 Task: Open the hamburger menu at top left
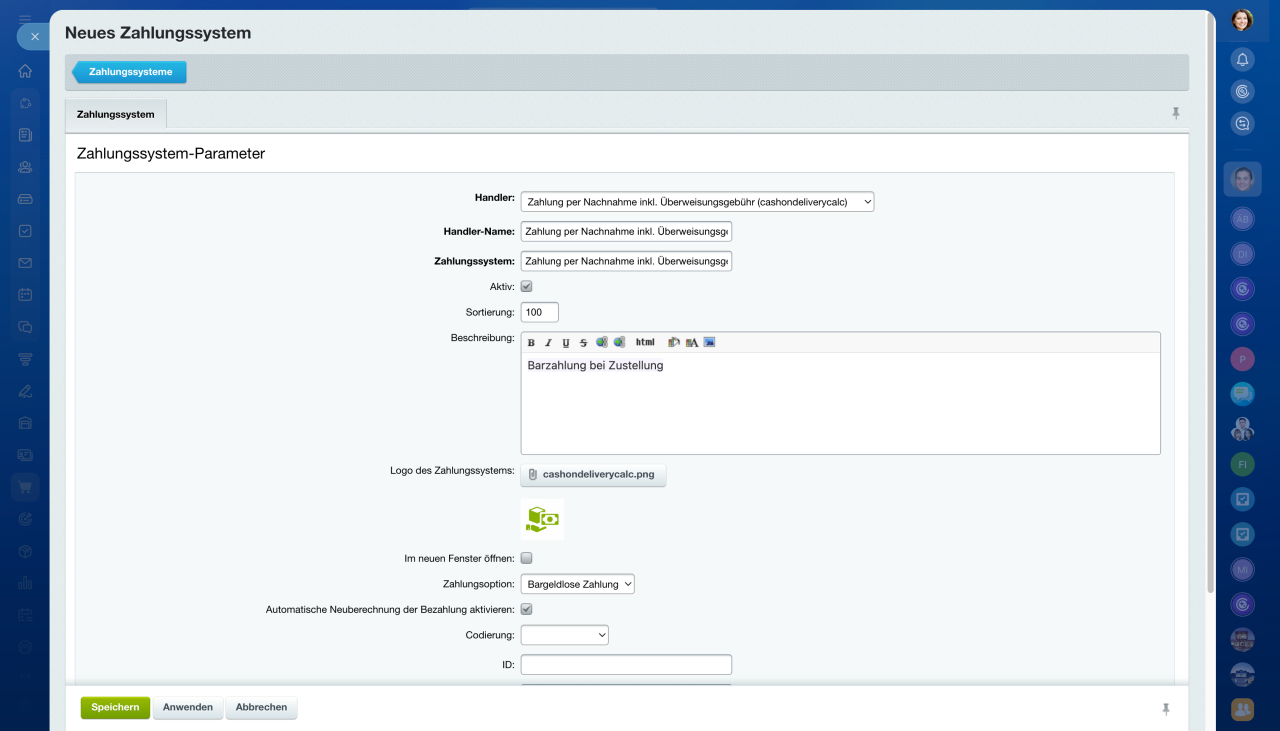click(x=25, y=19)
